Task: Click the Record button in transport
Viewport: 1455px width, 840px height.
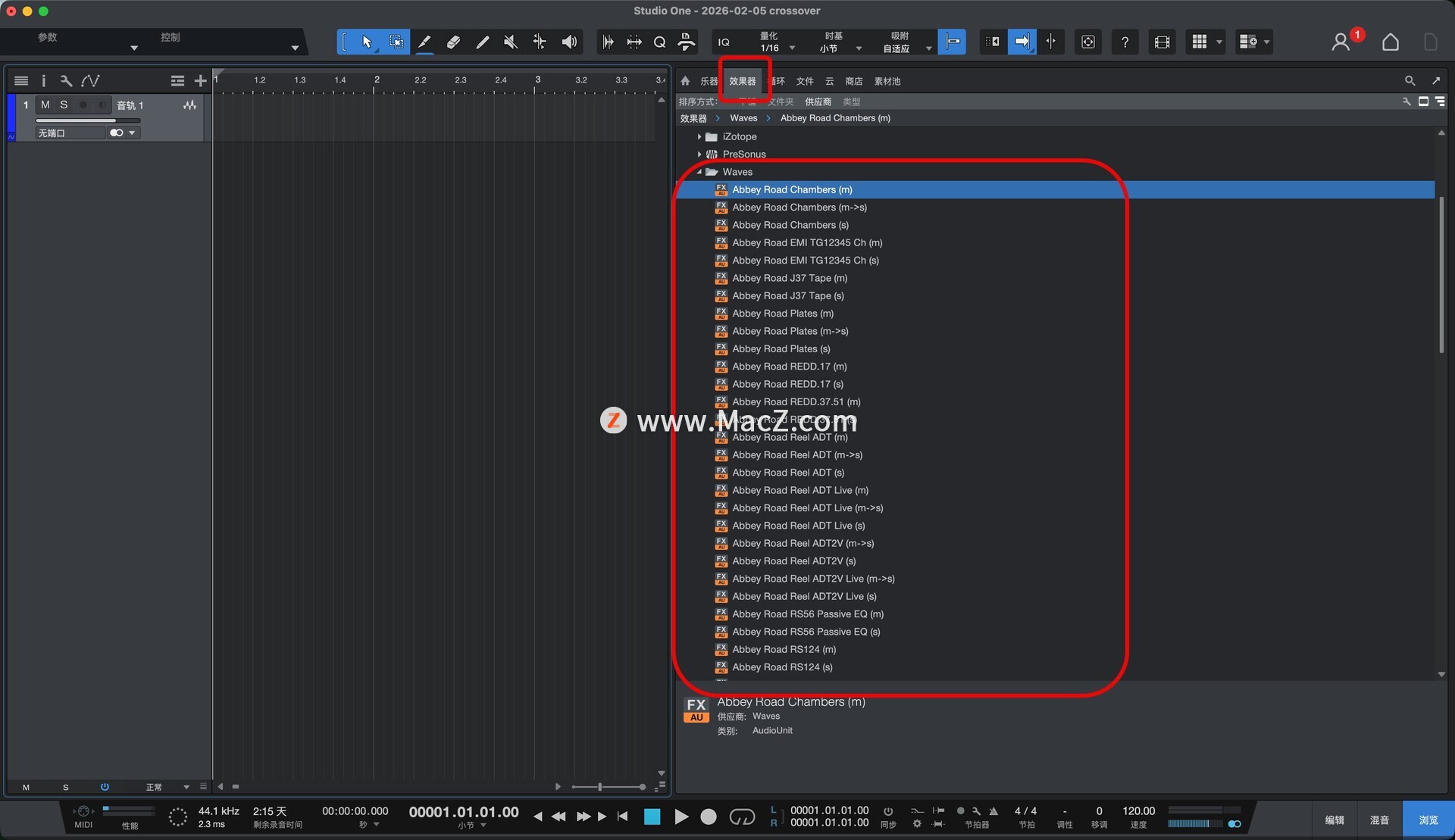Action: coord(708,817)
